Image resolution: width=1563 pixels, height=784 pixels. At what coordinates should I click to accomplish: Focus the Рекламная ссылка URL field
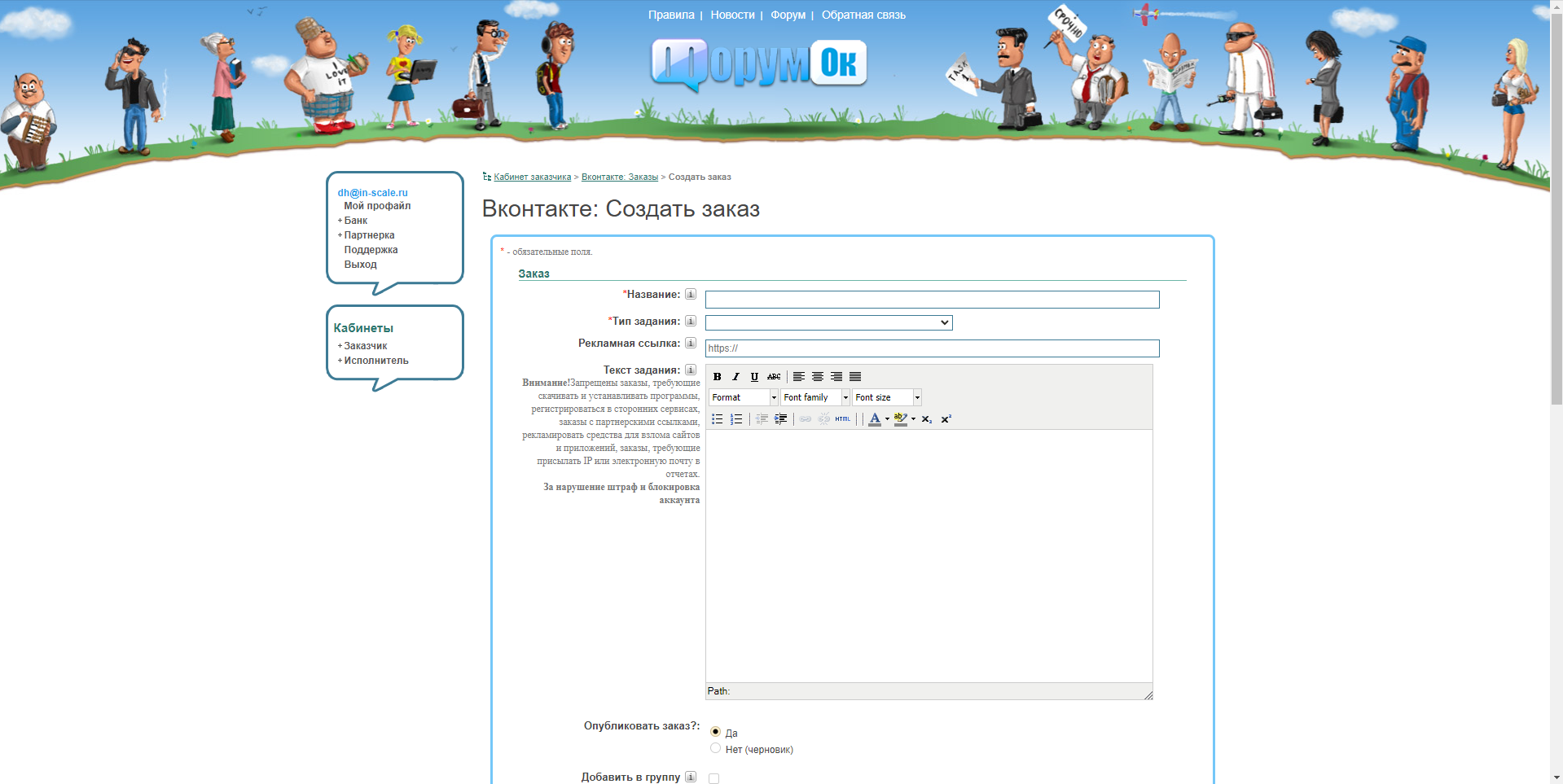tap(932, 348)
